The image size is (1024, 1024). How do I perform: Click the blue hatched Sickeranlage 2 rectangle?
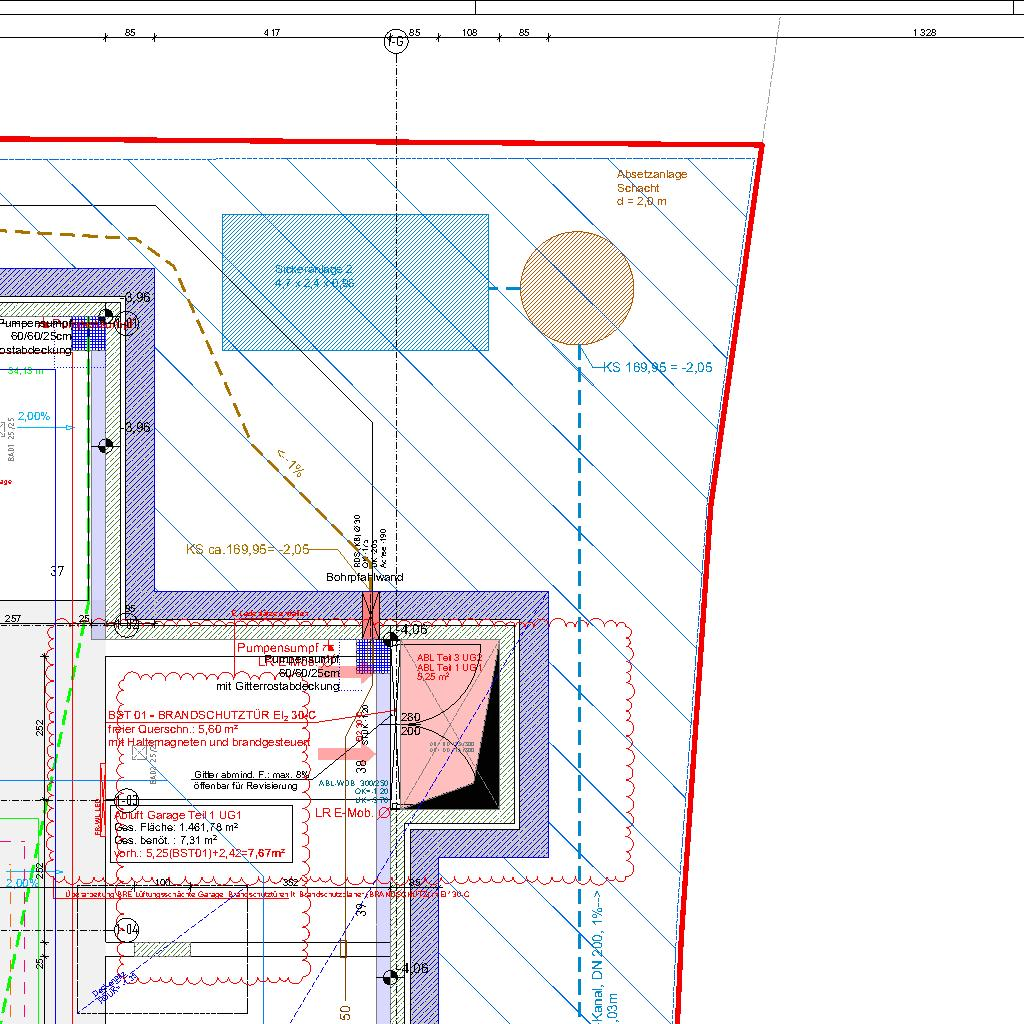(355, 282)
